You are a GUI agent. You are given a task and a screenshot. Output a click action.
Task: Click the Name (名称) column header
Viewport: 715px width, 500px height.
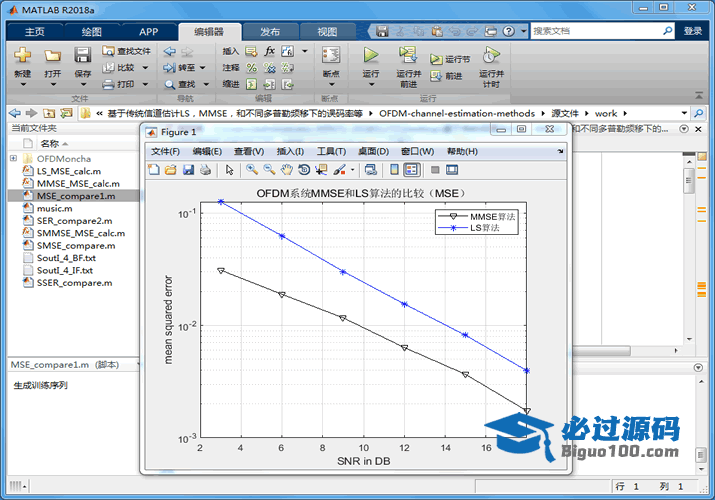click(50, 144)
